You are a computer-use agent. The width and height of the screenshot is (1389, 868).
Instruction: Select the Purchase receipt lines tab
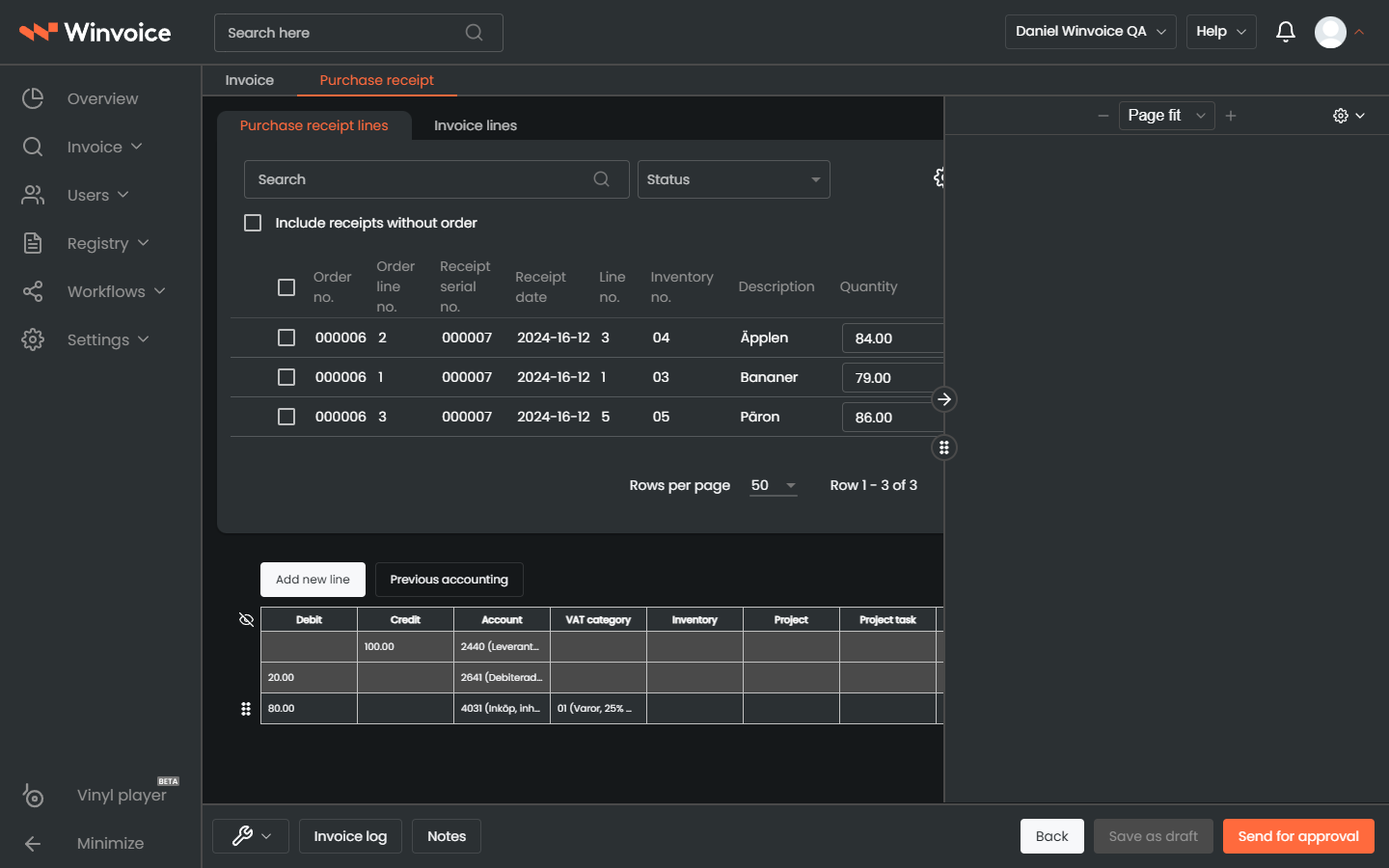click(314, 125)
